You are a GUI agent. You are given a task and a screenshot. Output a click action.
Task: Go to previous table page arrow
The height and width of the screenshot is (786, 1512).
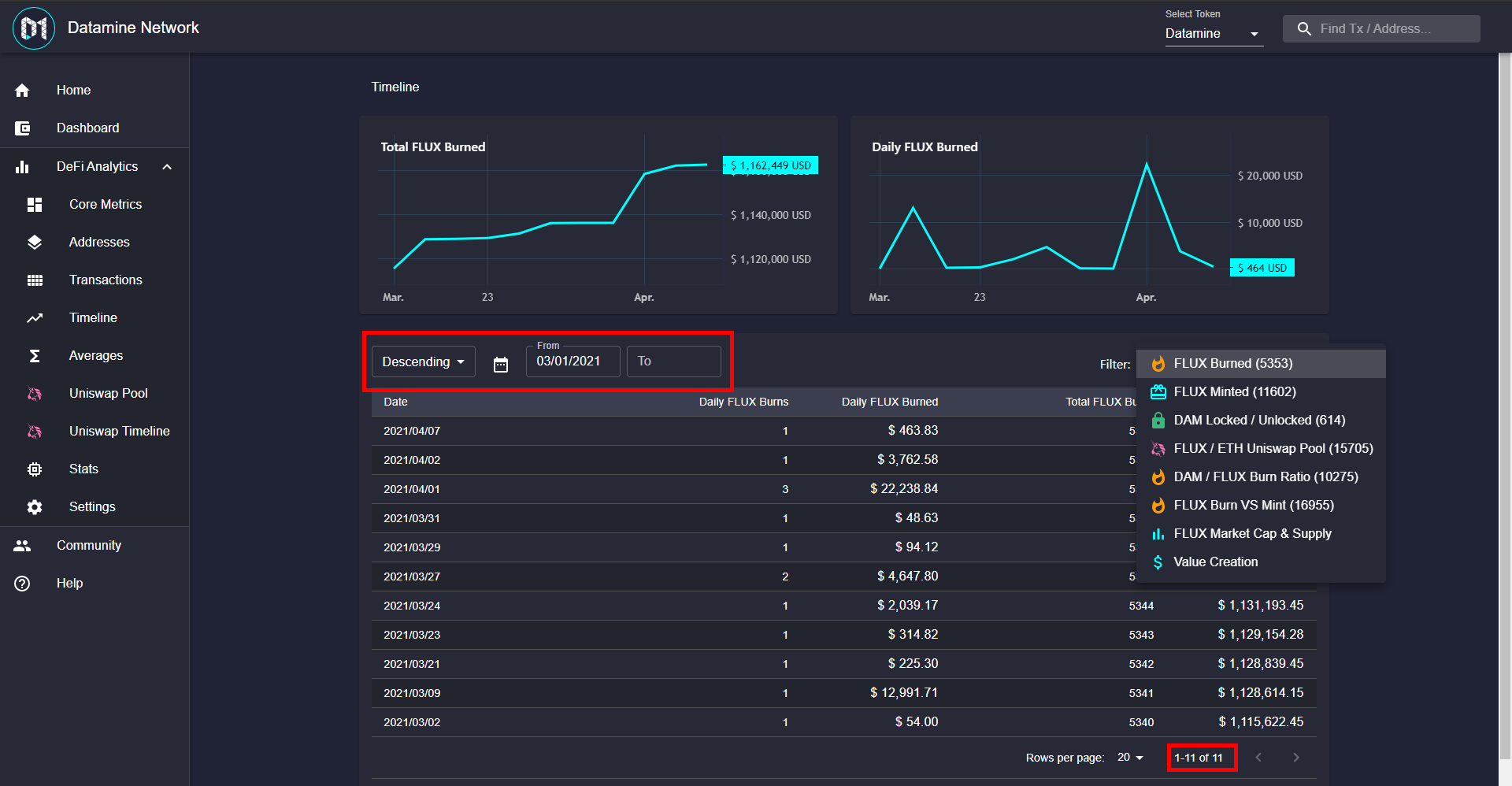click(x=1258, y=758)
